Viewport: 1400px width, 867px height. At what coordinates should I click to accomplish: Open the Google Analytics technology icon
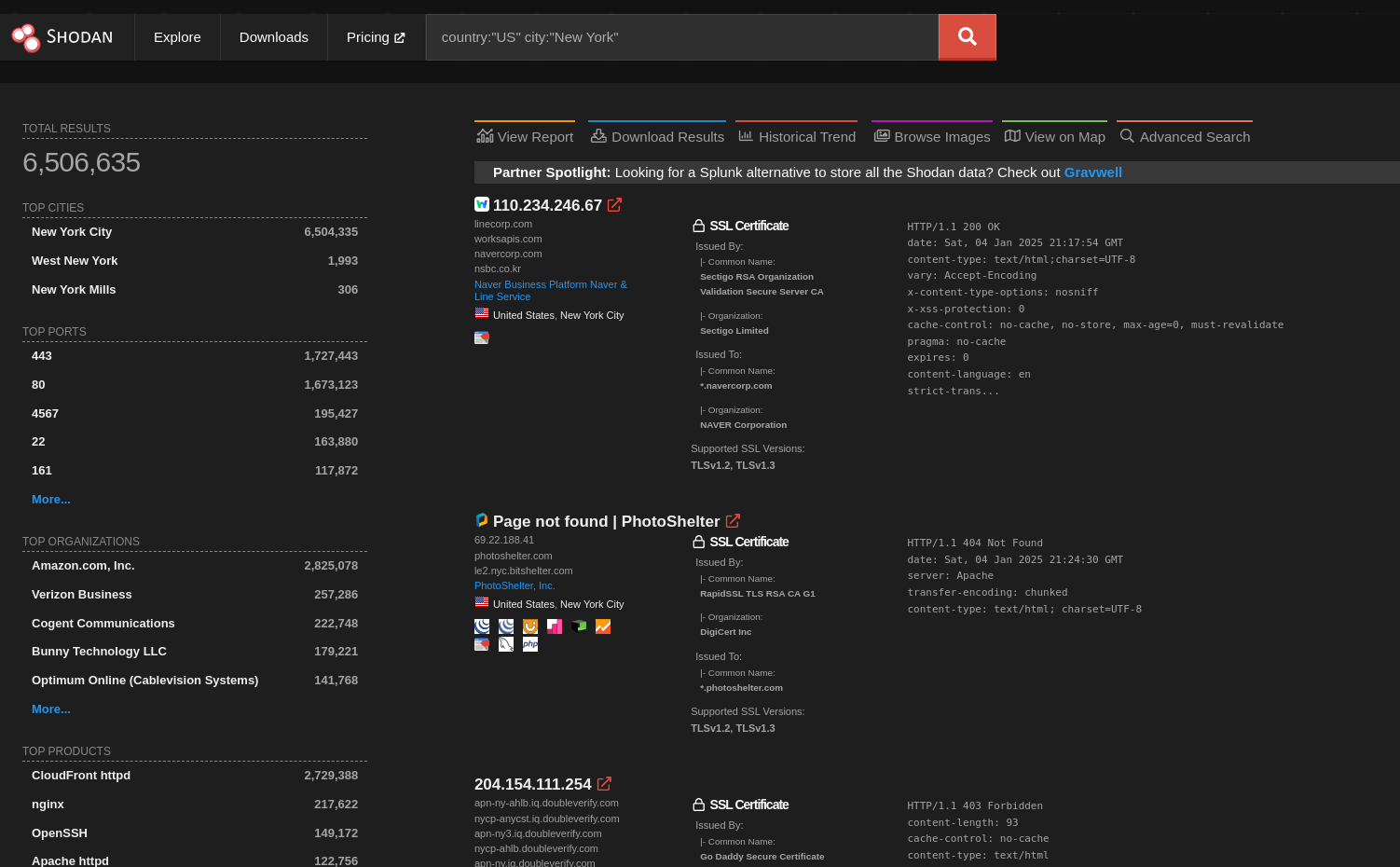(x=603, y=626)
